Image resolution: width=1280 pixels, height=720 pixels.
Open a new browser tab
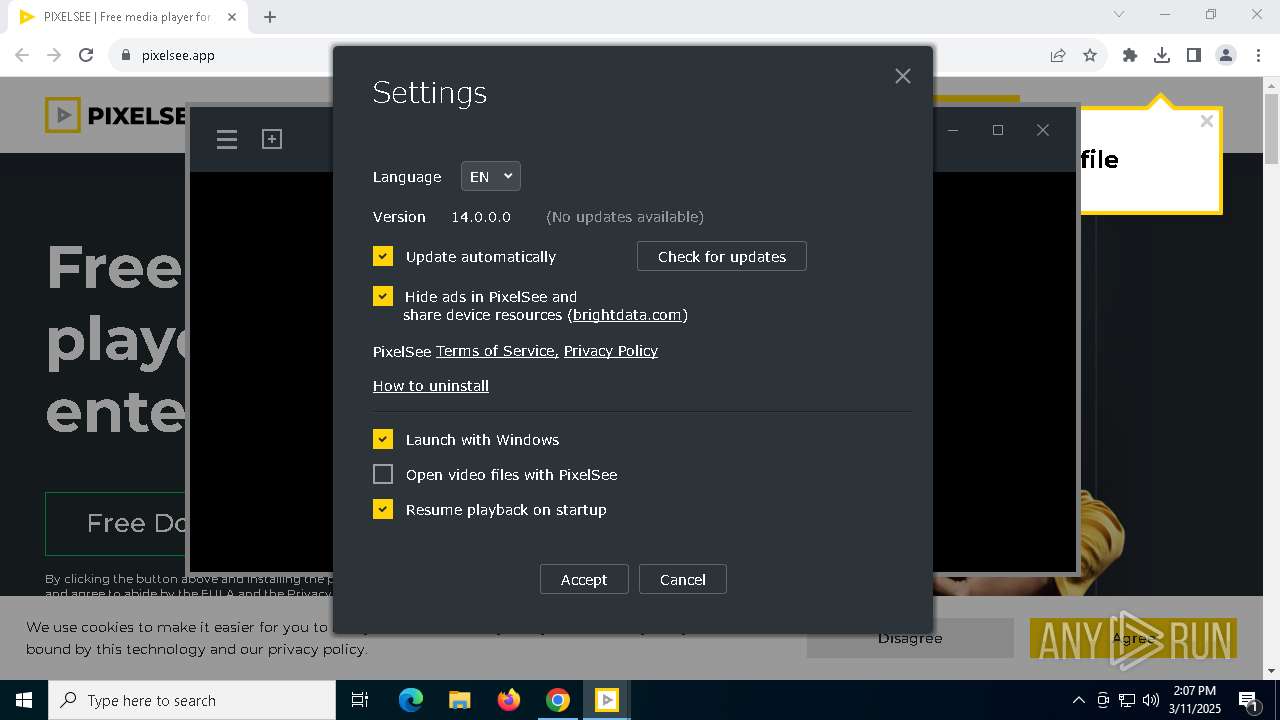pyautogui.click(x=270, y=16)
